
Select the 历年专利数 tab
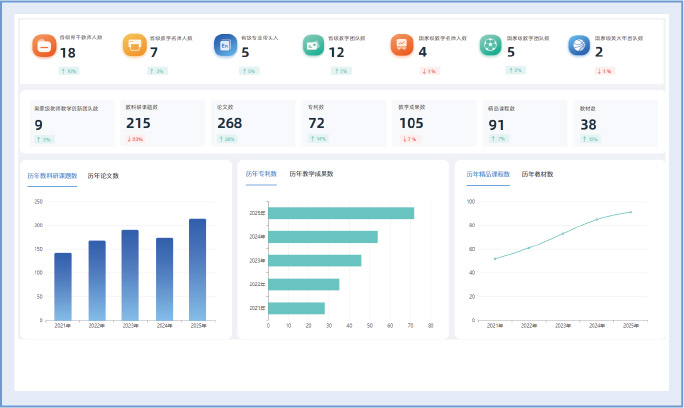pyautogui.click(x=261, y=174)
